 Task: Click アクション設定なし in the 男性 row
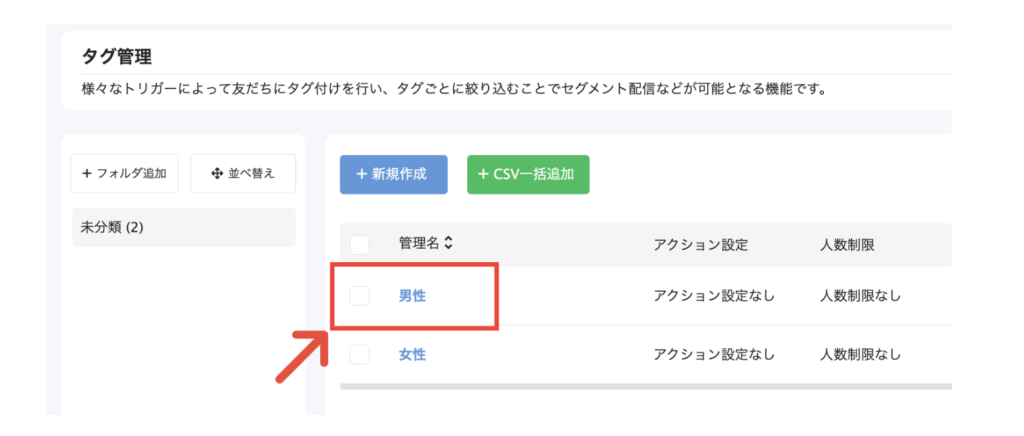point(714,296)
